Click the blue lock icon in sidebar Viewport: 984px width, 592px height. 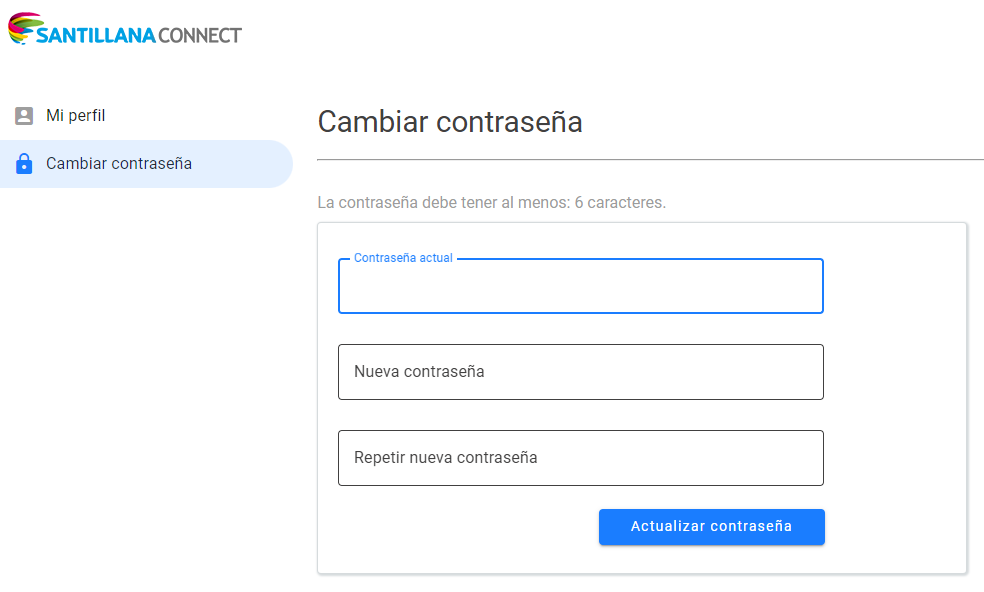click(x=24, y=164)
